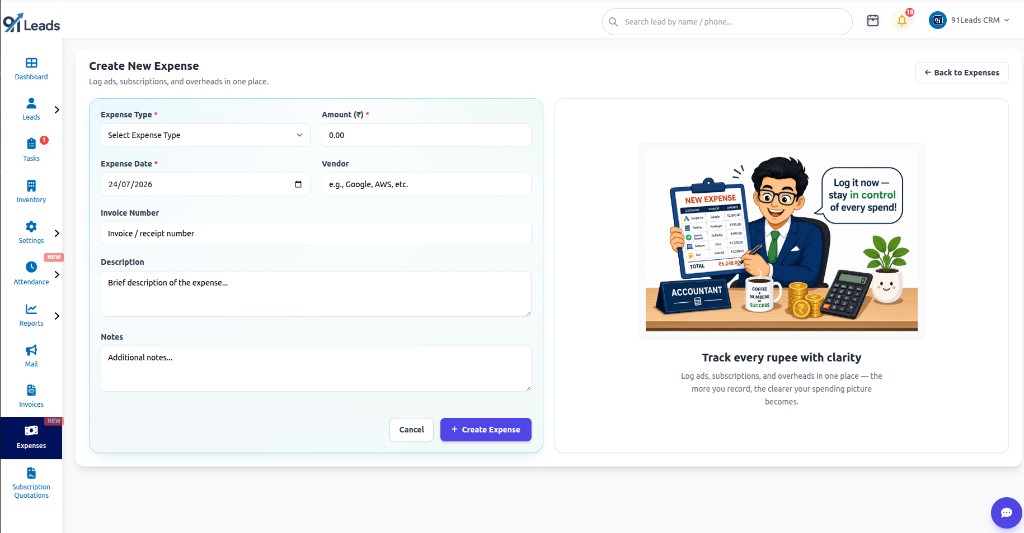Click the Amount input field
The image size is (1024, 533).
(426, 135)
